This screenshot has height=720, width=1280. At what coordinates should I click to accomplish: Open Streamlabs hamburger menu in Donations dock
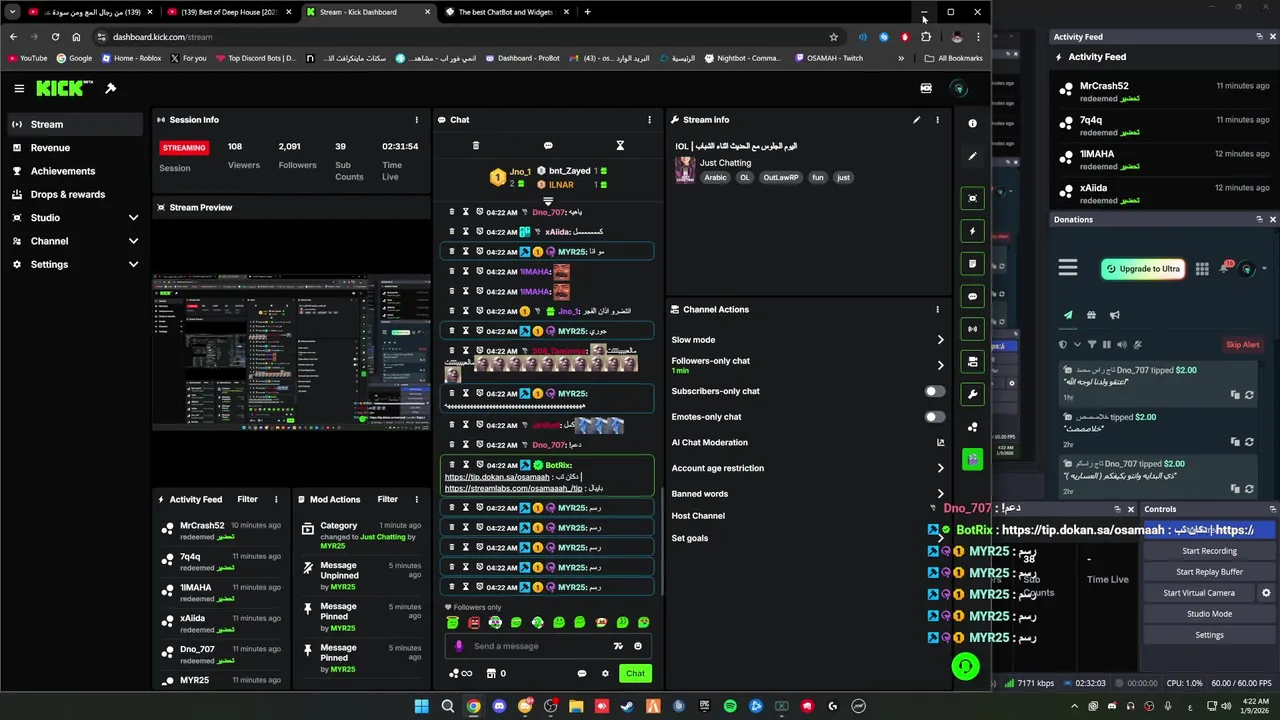(1068, 268)
